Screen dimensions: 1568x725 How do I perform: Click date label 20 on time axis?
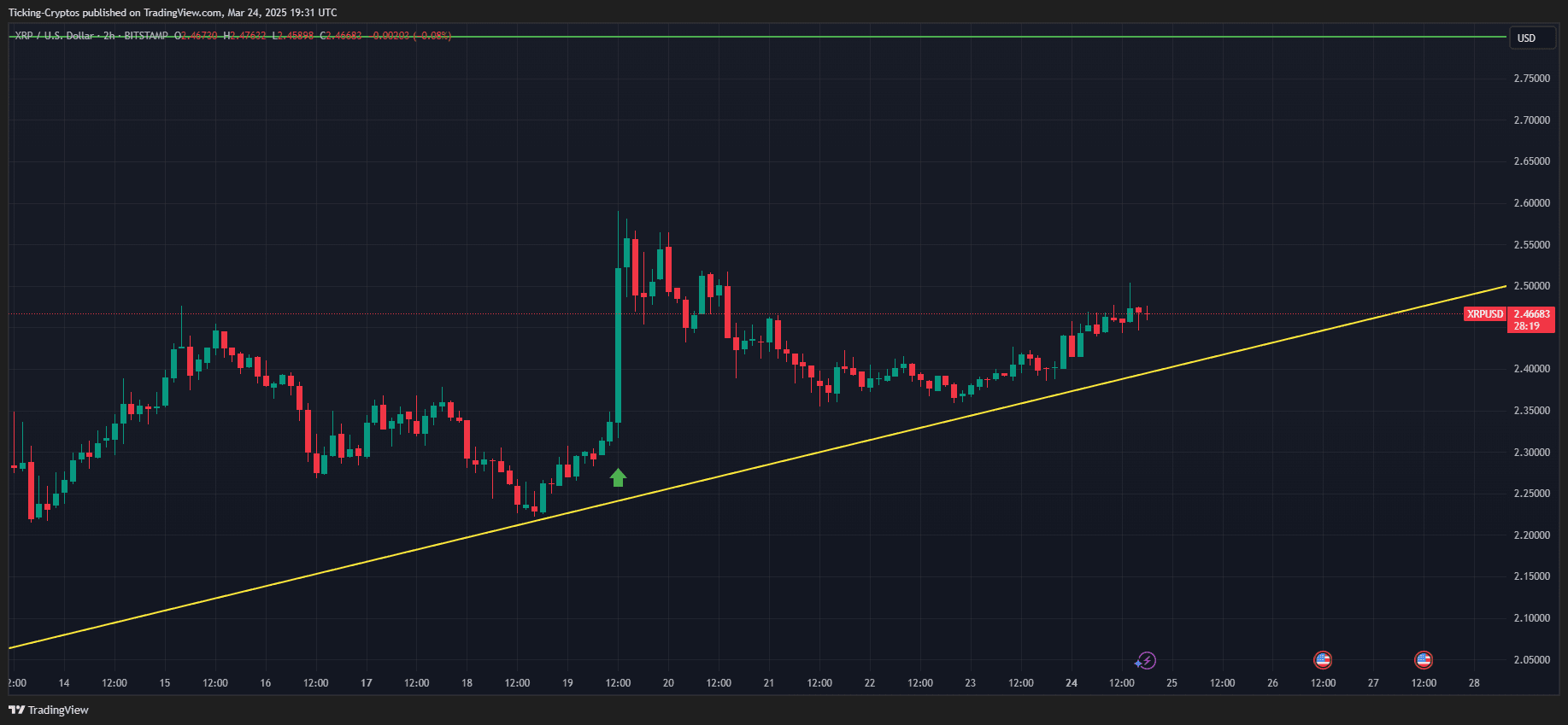click(x=668, y=683)
